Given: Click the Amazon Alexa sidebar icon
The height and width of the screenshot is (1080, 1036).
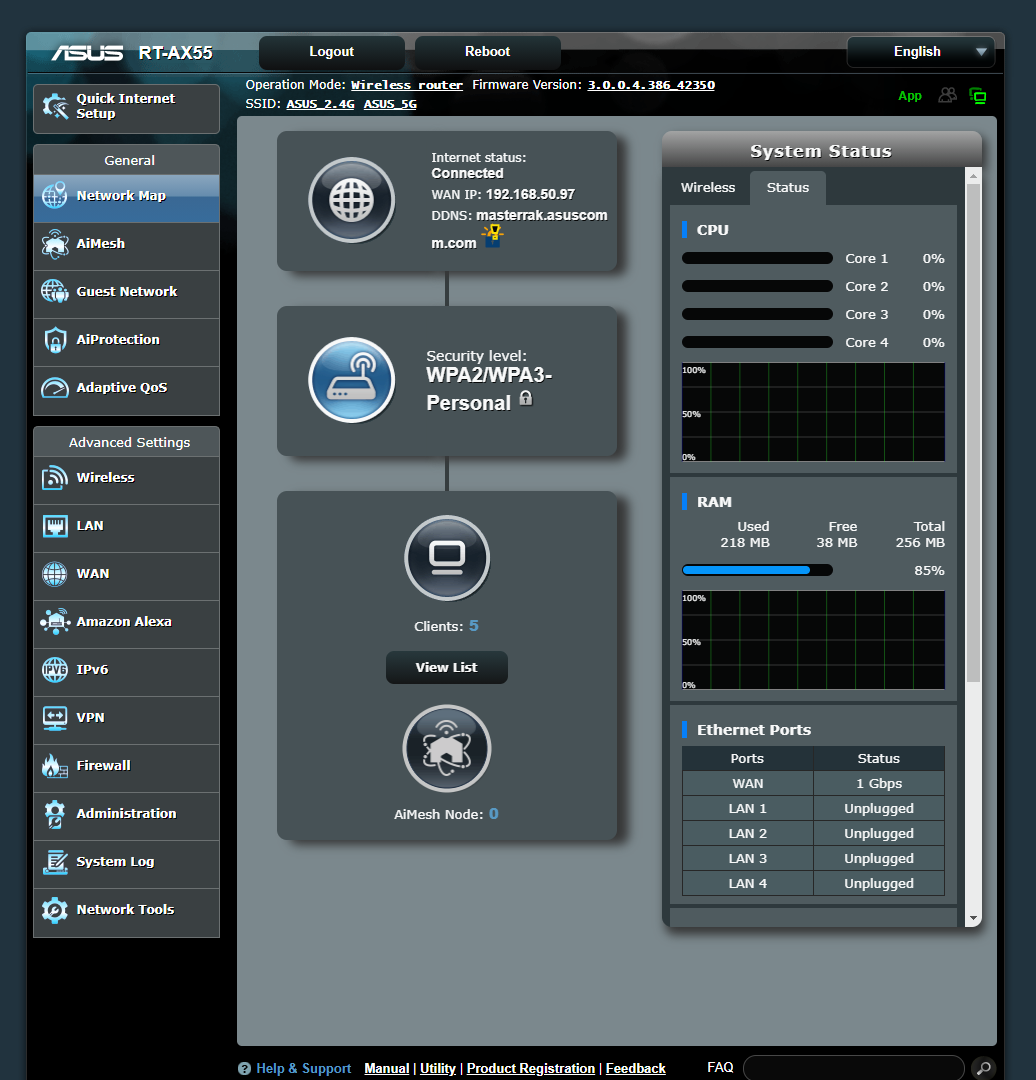Looking at the screenshot, I should pos(54,621).
